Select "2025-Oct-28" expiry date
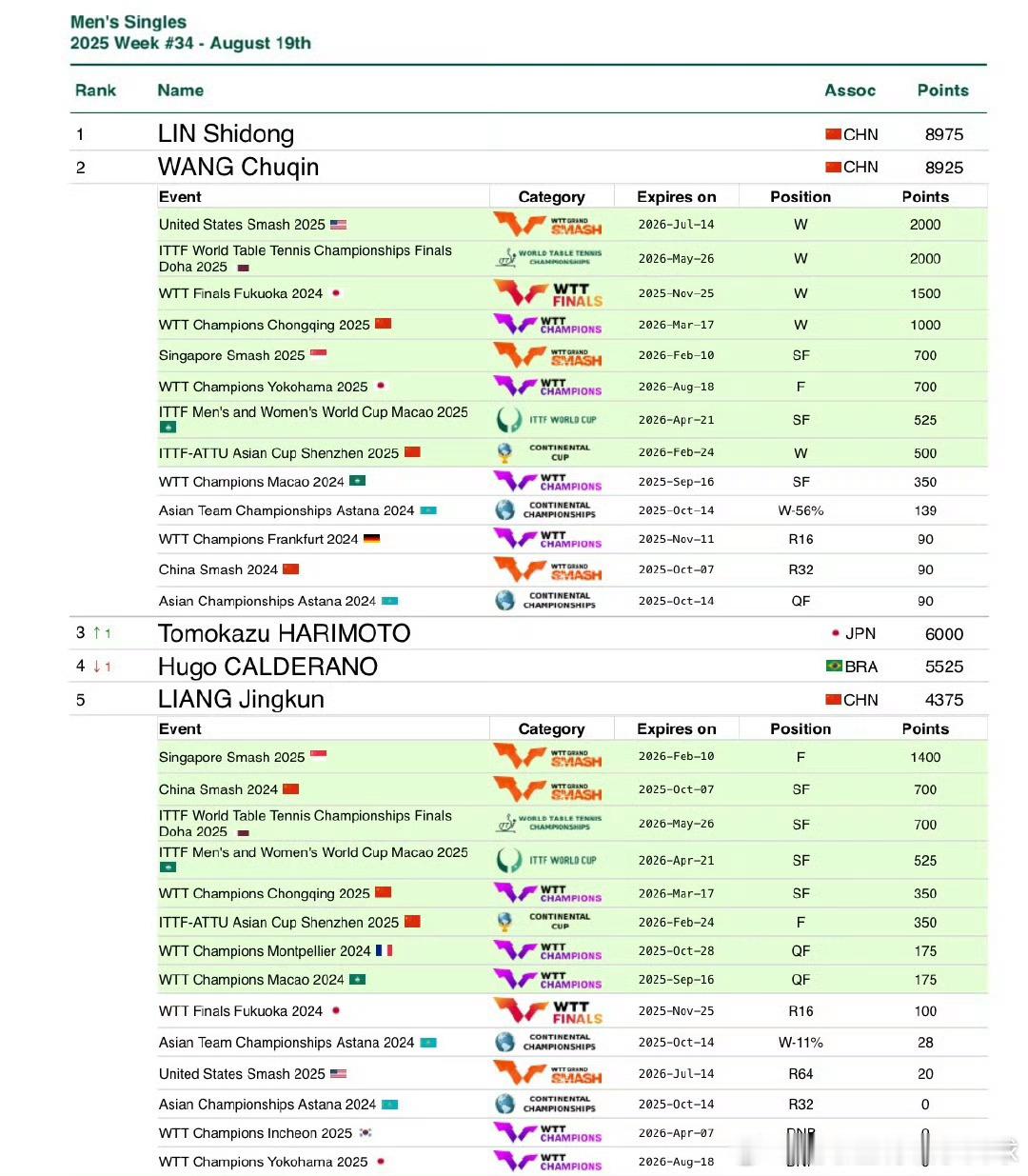Screen dimensions: 1028x1176 [x=676, y=950]
